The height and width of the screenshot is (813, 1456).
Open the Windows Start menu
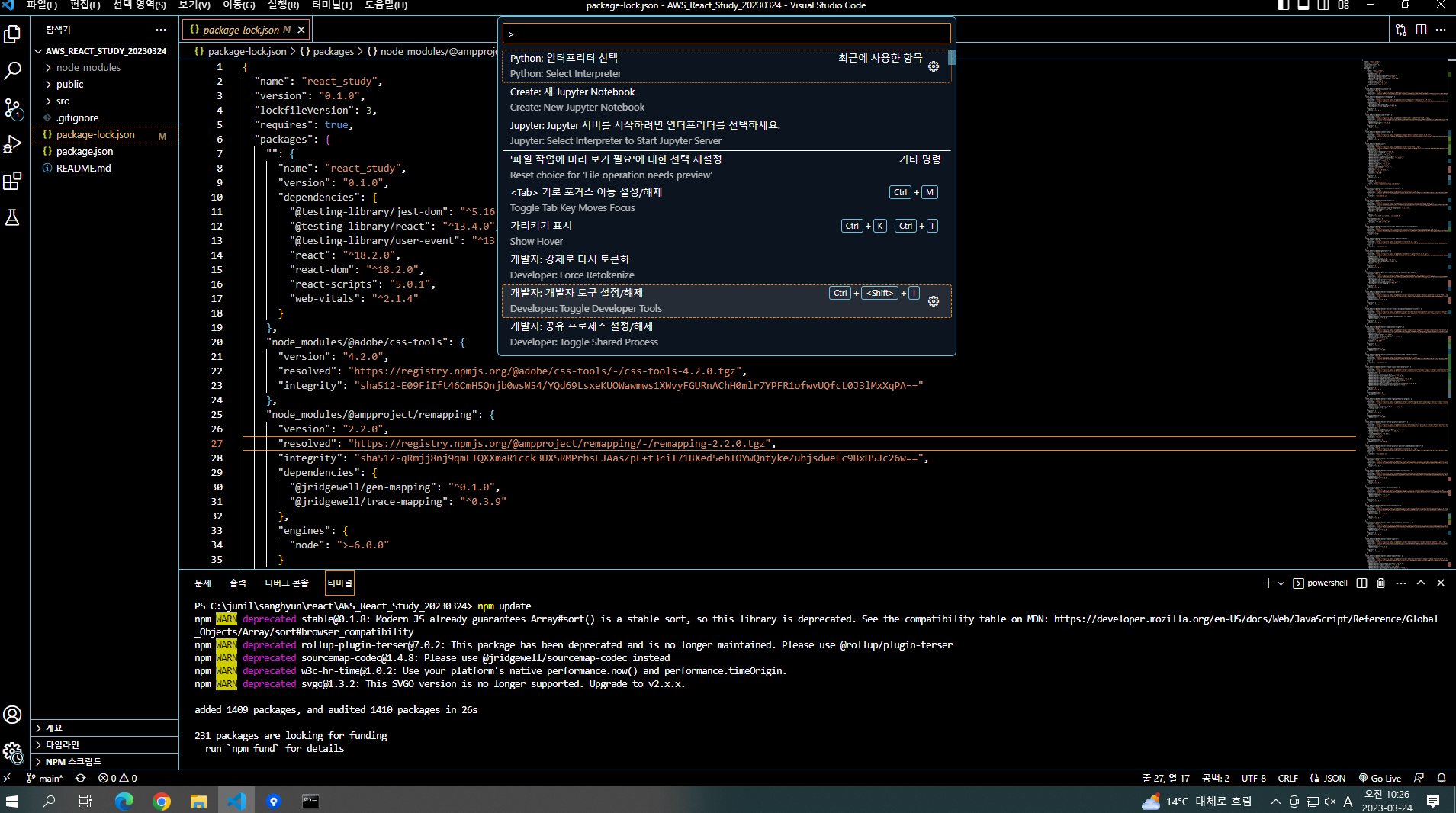coord(12,801)
